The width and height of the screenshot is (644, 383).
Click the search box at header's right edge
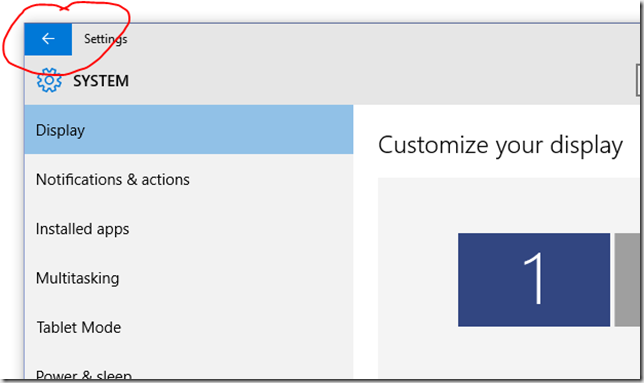(x=638, y=80)
